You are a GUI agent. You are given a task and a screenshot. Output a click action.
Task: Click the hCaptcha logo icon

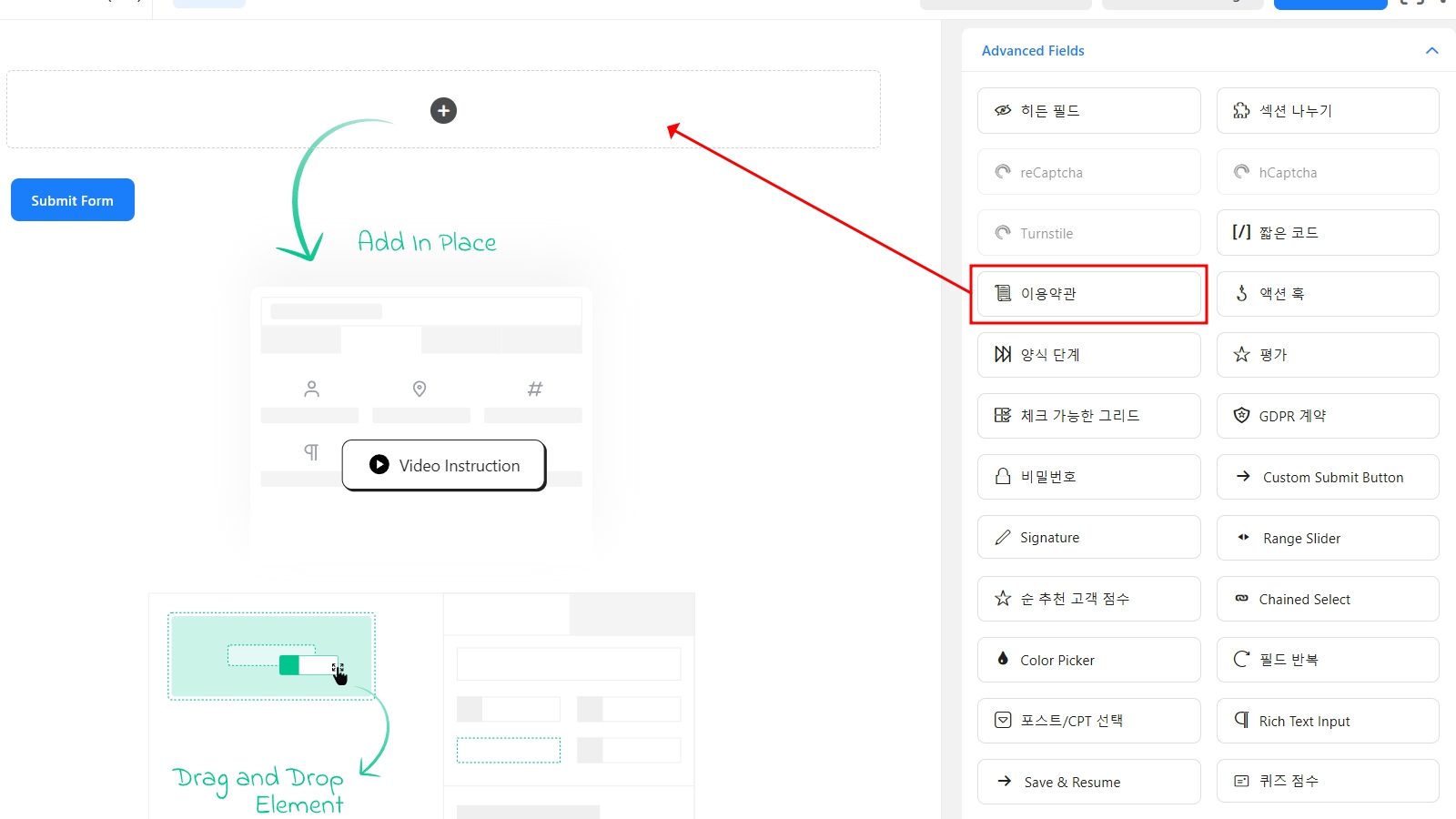[1241, 171]
